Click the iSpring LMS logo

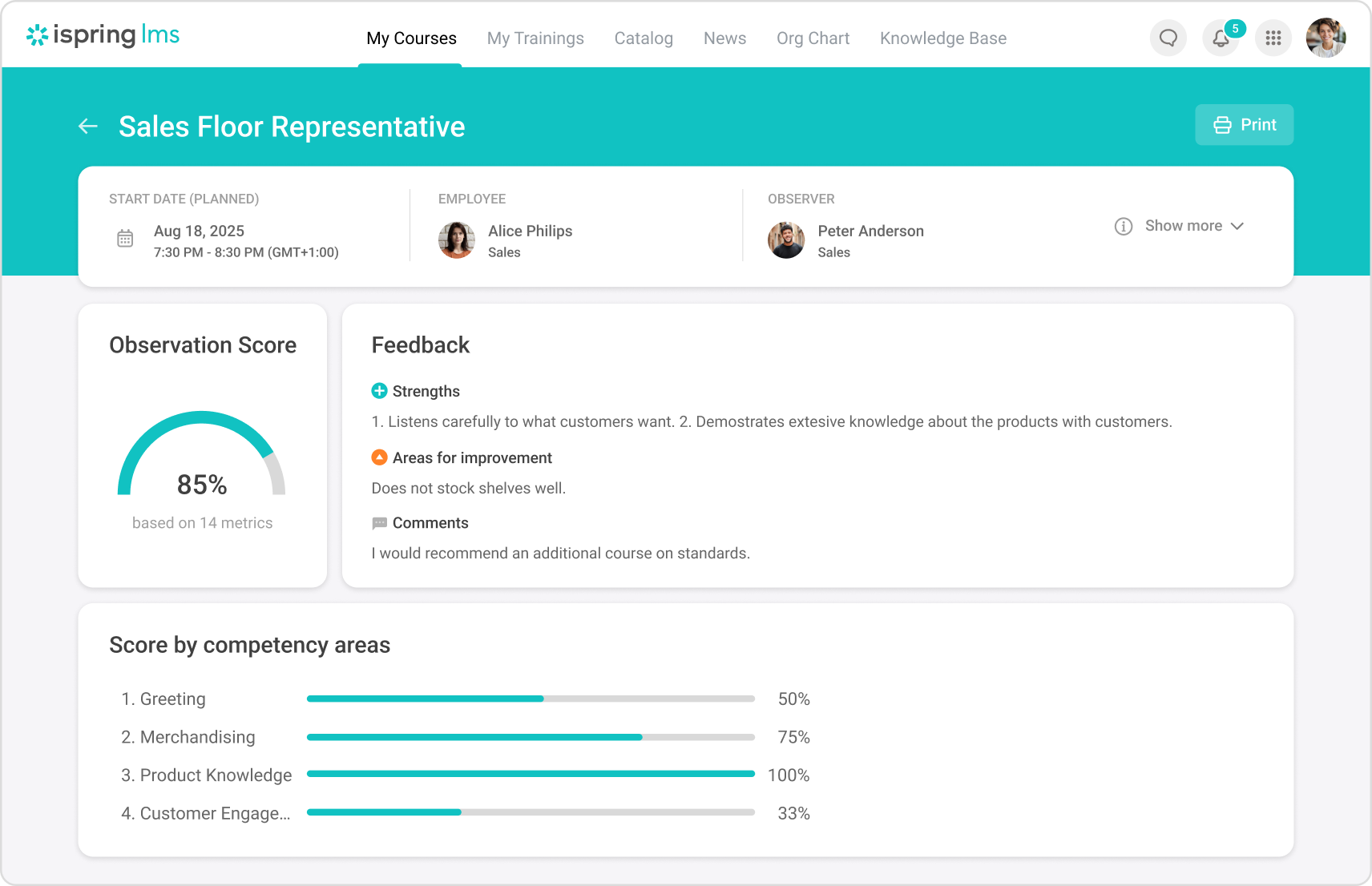click(103, 35)
